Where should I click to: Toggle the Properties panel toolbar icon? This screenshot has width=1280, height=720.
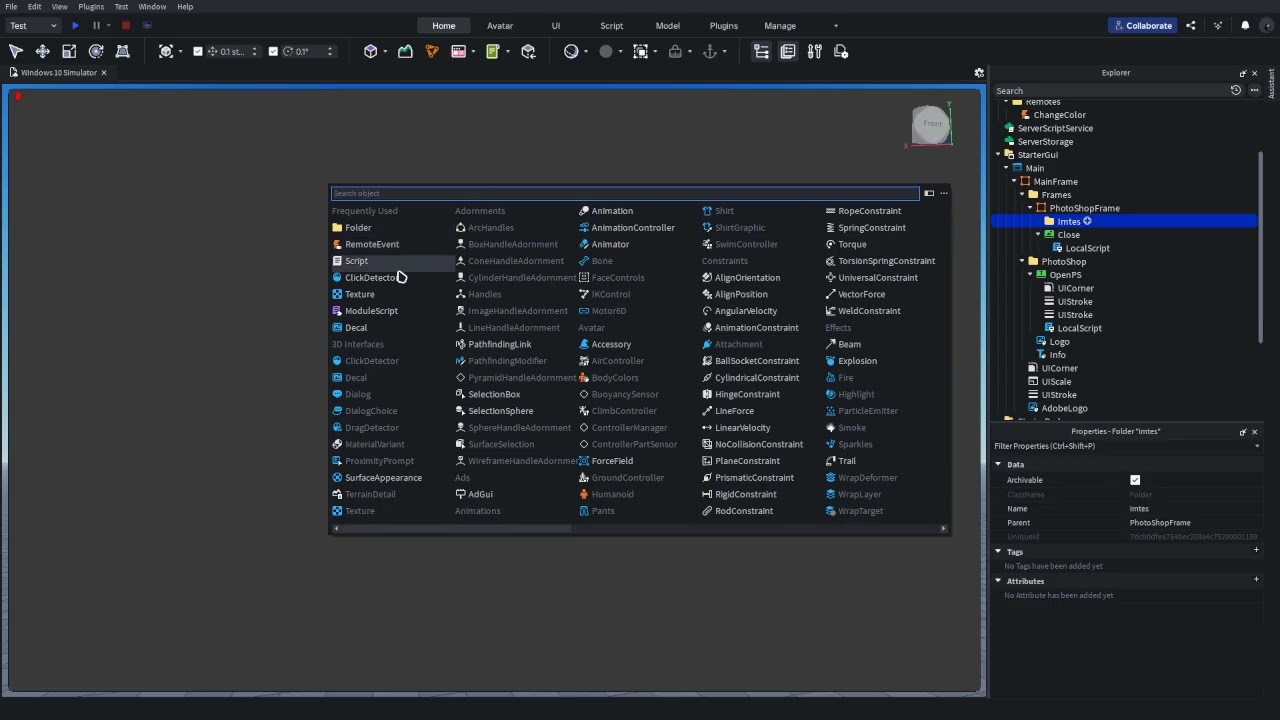click(788, 51)
